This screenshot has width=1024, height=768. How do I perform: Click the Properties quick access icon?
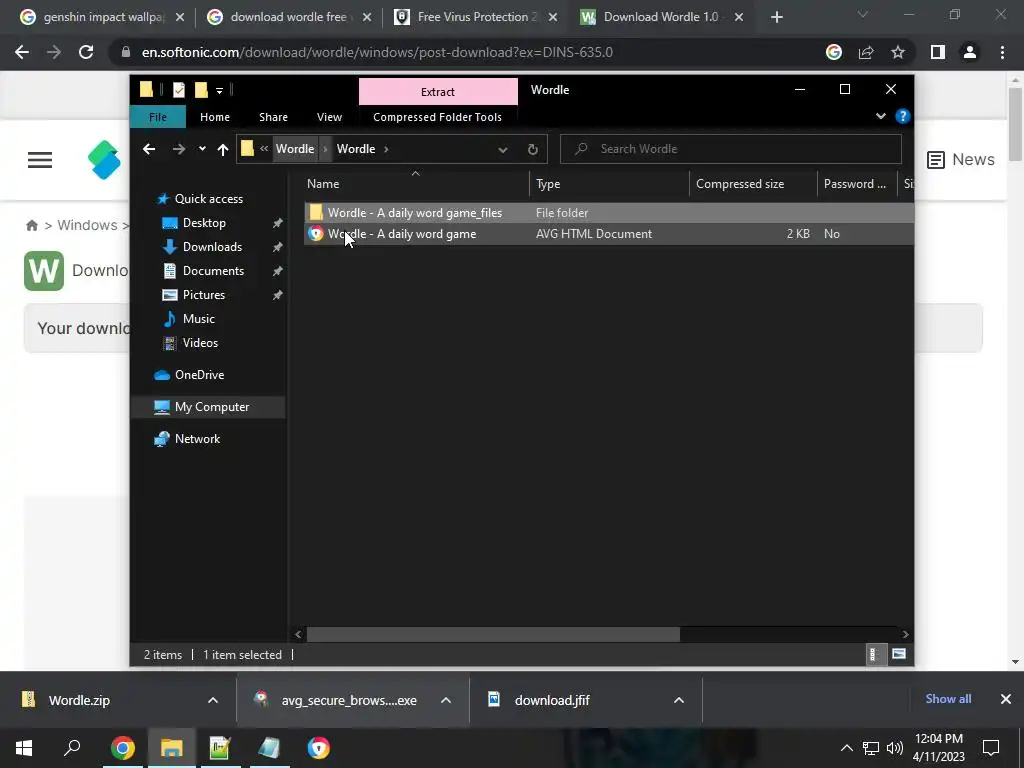pyautogui.click(x=179, y=89)
